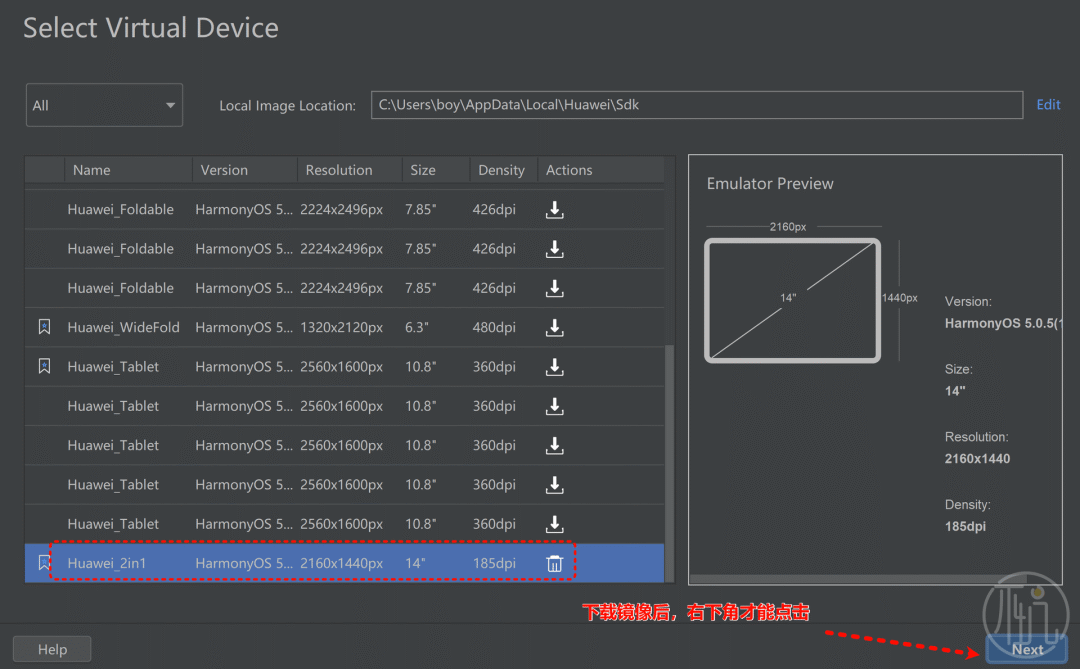Click the device list vertical scrollbar
Screen dimensions: 1080x669
[669, 463]
